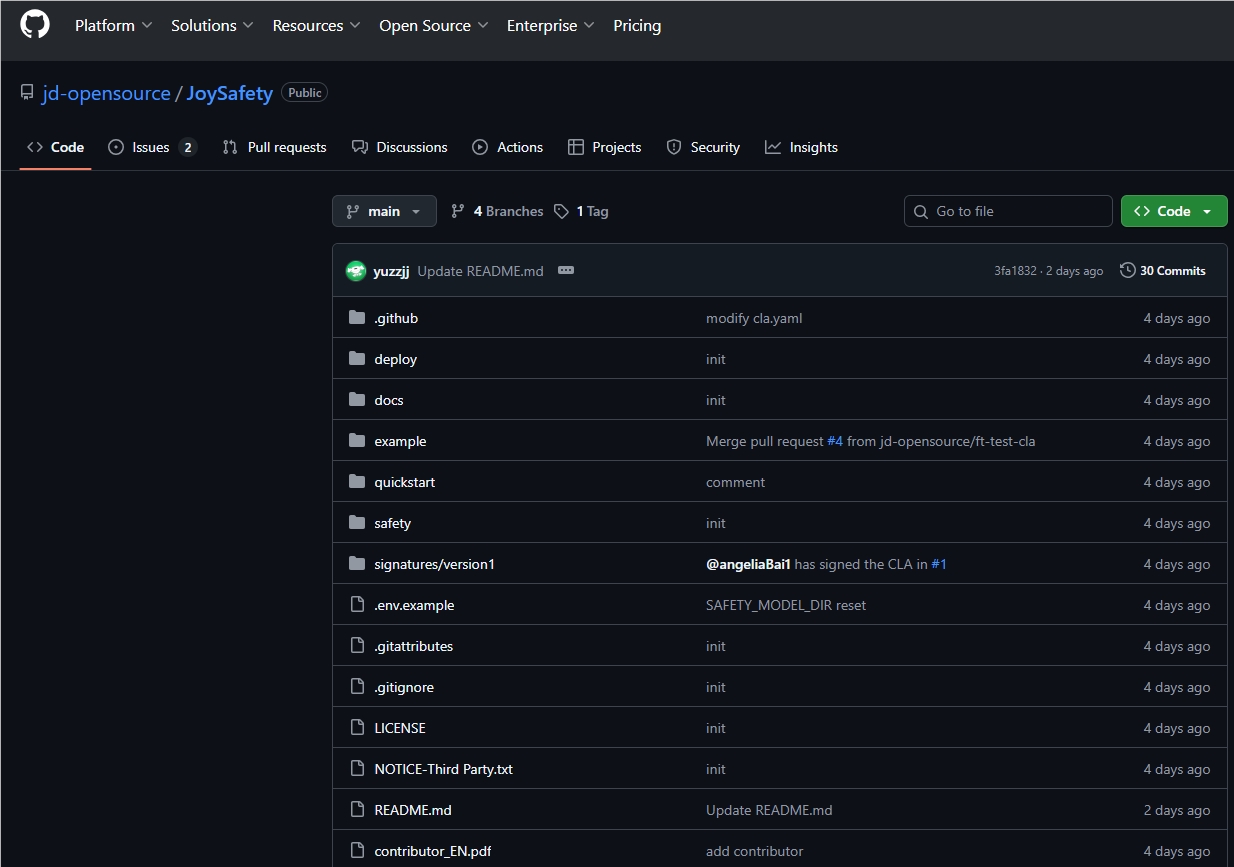This screenshot has width=1234, height=867.
Task: Open the 30 Commits history
Action: click(x=1163, y=271)
